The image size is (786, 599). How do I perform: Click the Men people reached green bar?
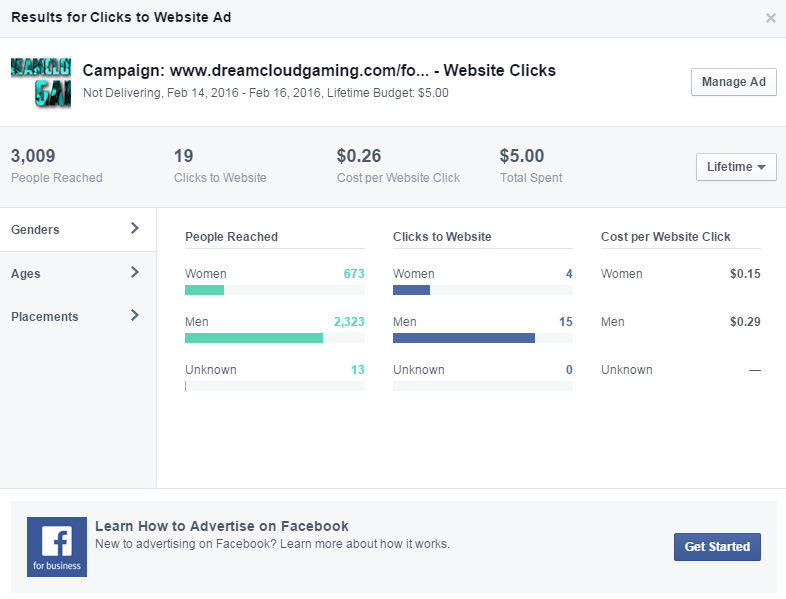coord(254,338)
